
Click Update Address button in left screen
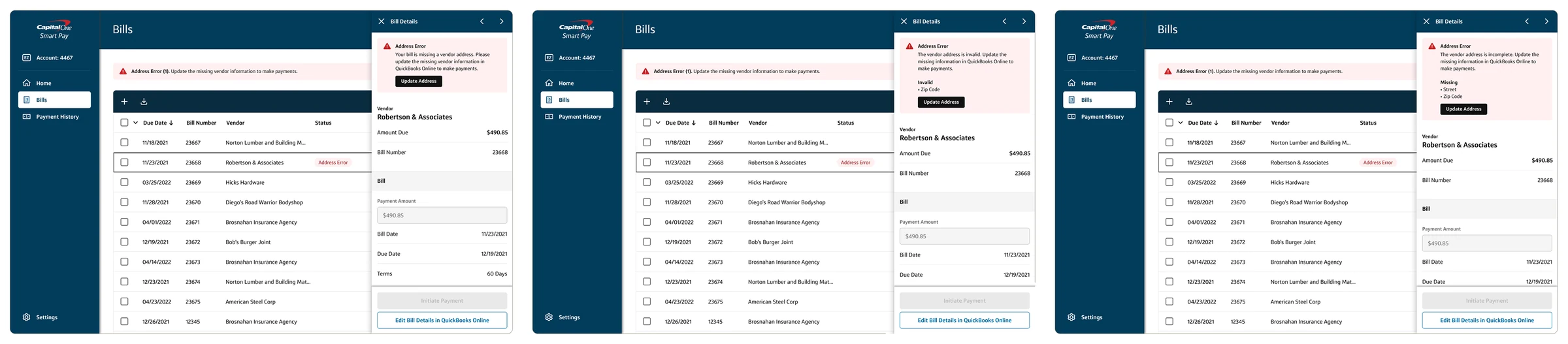[419, 81]
